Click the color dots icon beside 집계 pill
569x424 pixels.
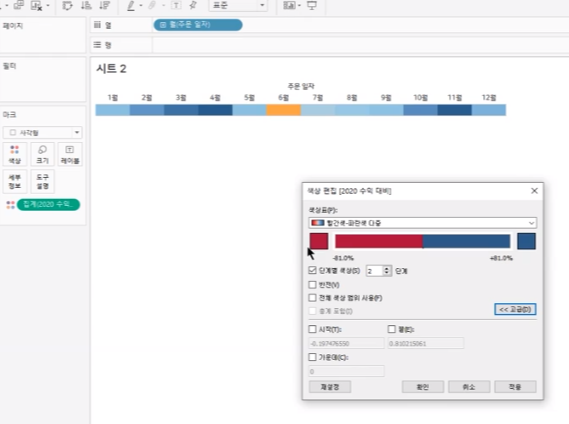[x=11, y=205]
